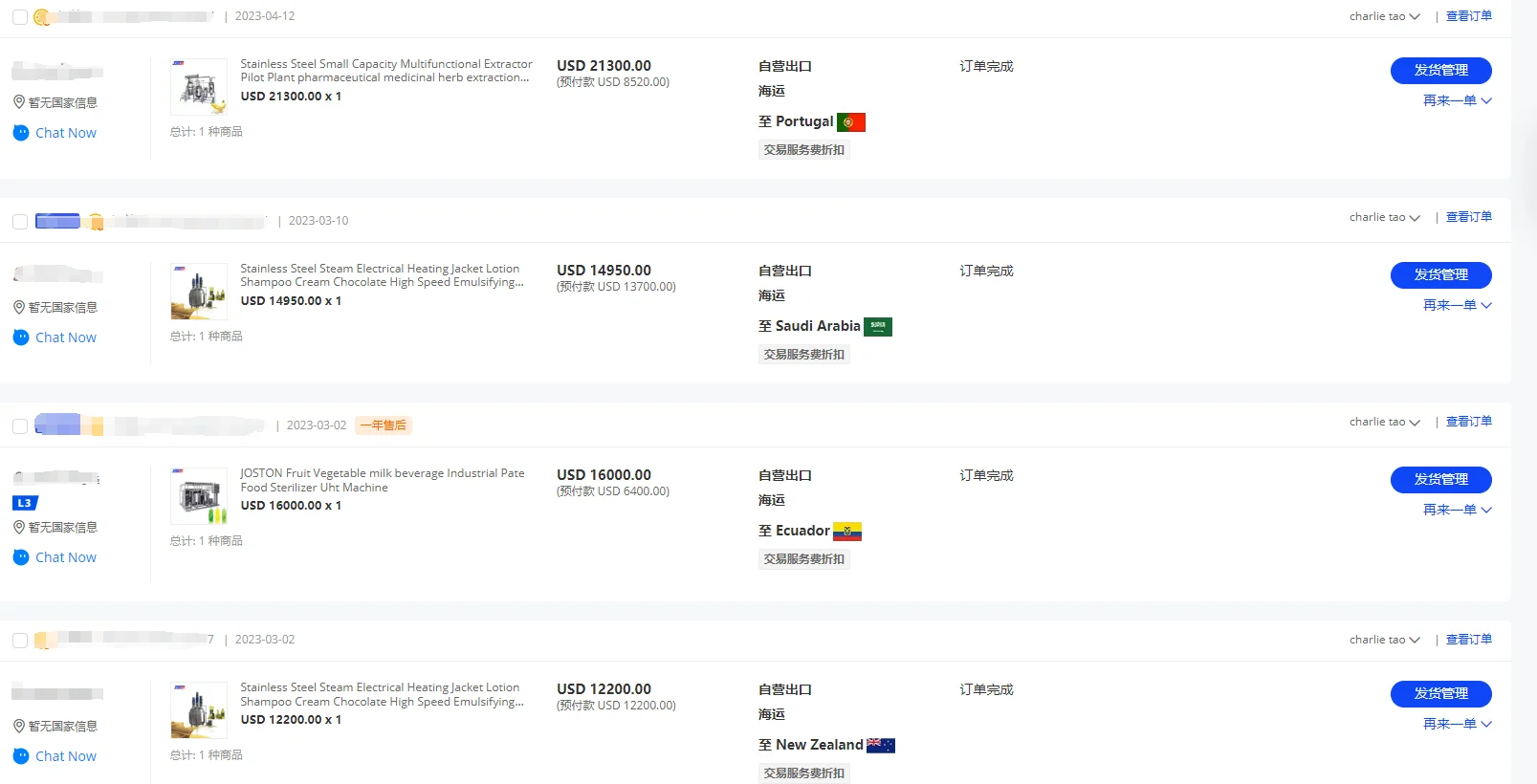This screenshot has width=1537, height=784.
Task: Click the USD 21300.00 order total
Action: (604, 66)
